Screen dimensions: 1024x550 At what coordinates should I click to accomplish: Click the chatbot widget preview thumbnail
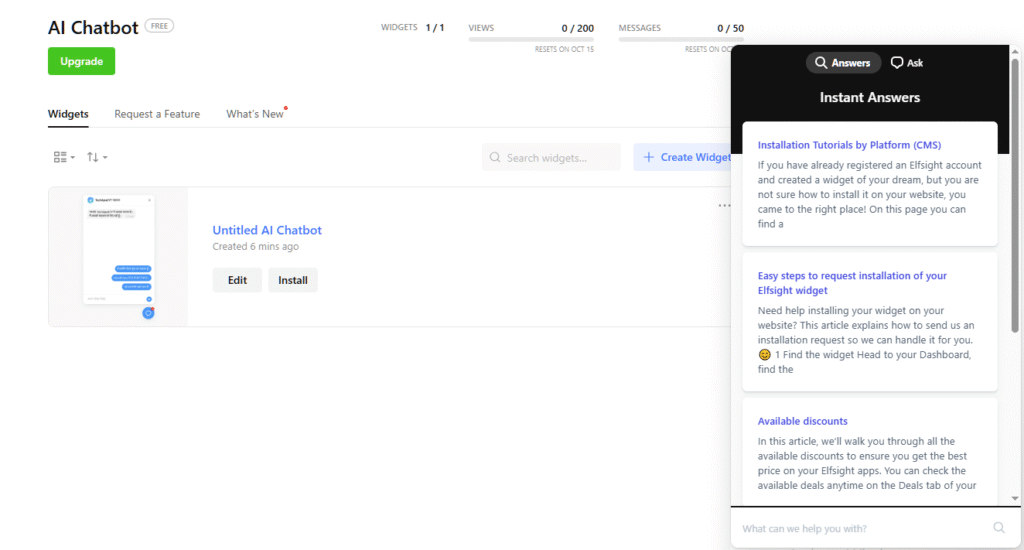(118, 256)
